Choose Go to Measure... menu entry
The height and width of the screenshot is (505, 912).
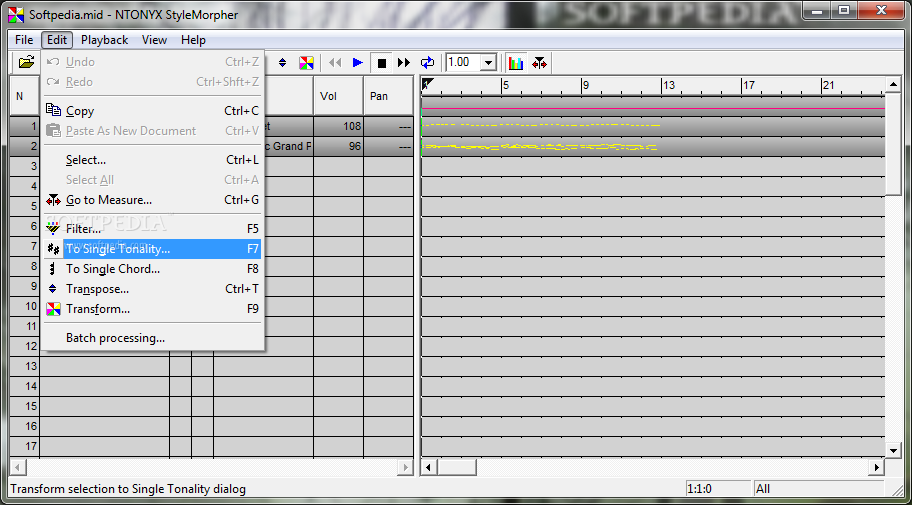click(152, 200)
